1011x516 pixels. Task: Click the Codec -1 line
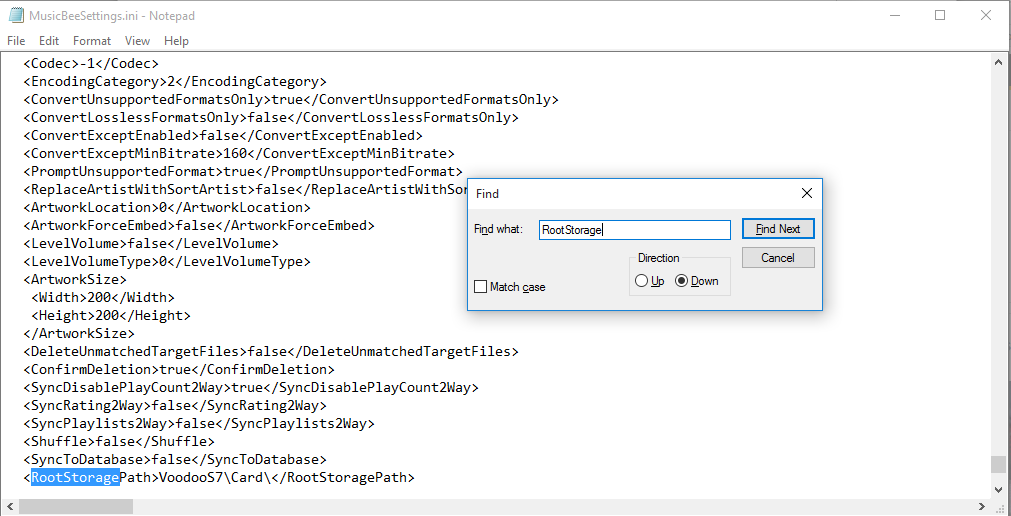pos(91,64)
